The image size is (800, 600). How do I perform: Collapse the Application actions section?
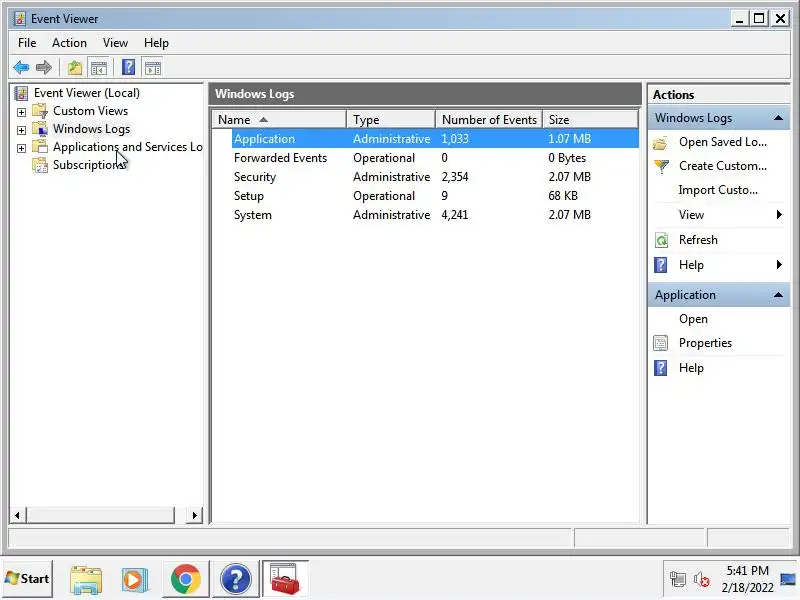tap(778, 295)
